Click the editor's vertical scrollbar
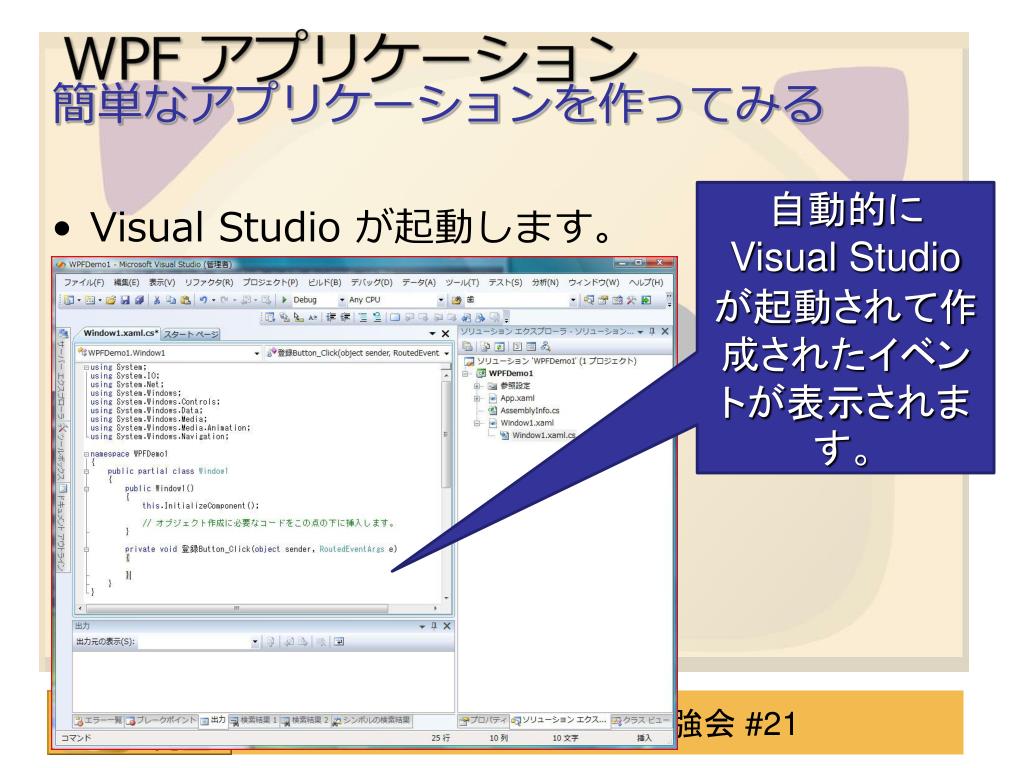This screenshot has width=1024, height=768. (447, 483)
